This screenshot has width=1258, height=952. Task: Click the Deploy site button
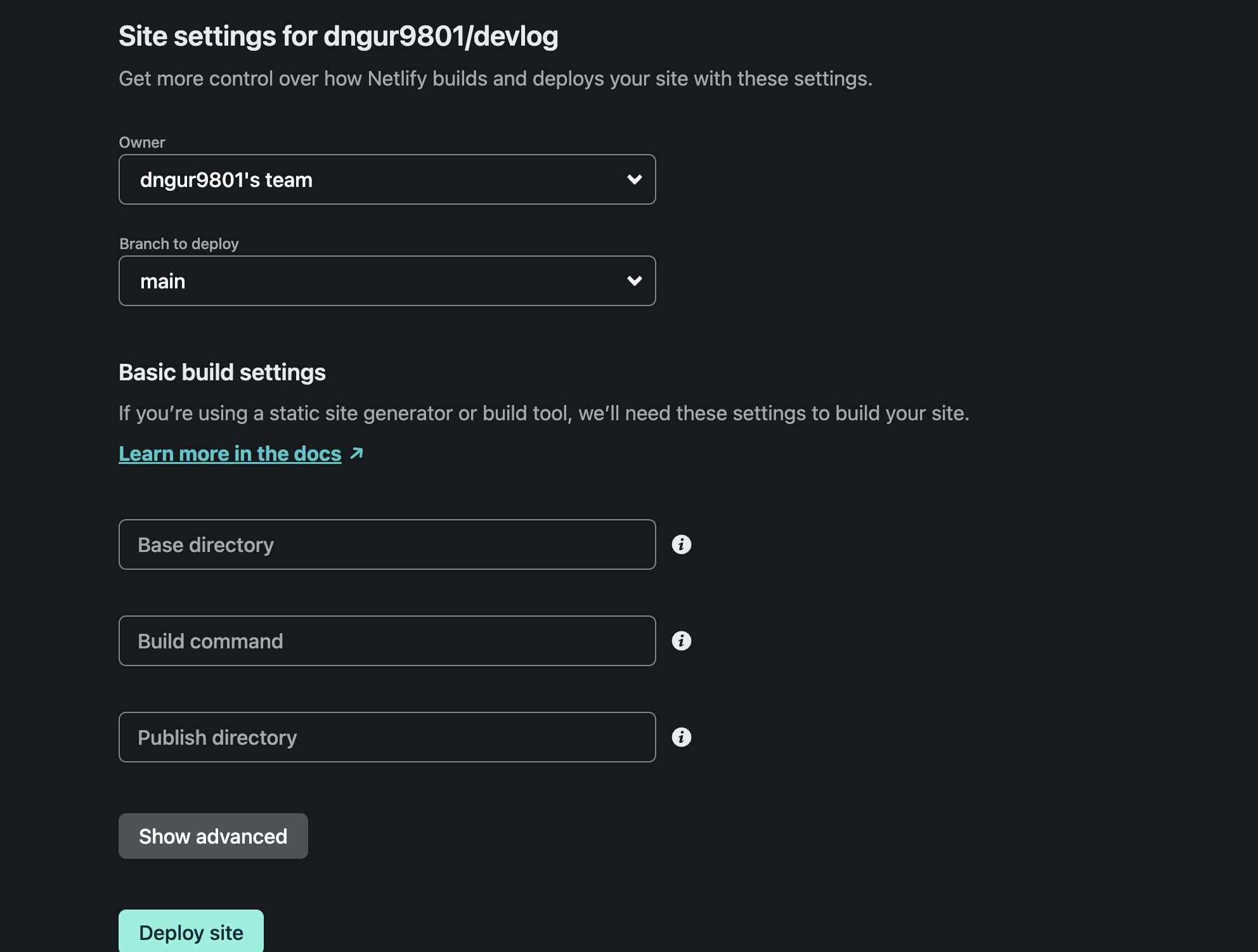[191, 932]
